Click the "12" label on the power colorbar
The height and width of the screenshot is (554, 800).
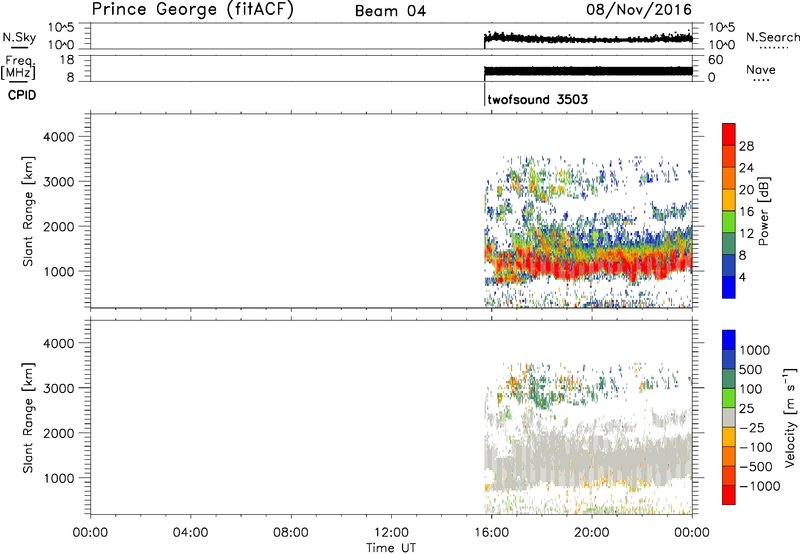pos(746,234)
